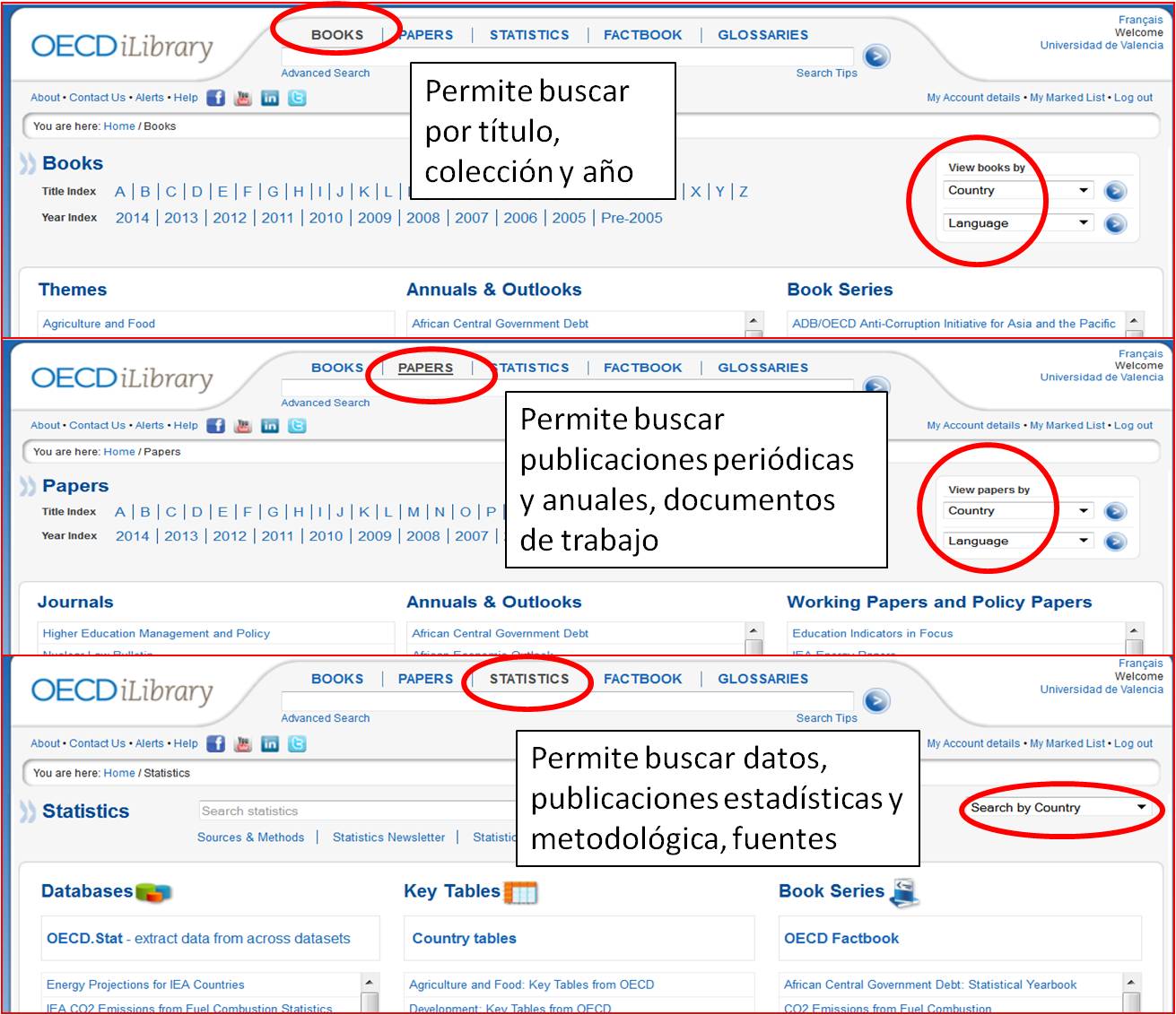Click the Key Tables table icon
1176x1015 pixels.
point(520,892)
